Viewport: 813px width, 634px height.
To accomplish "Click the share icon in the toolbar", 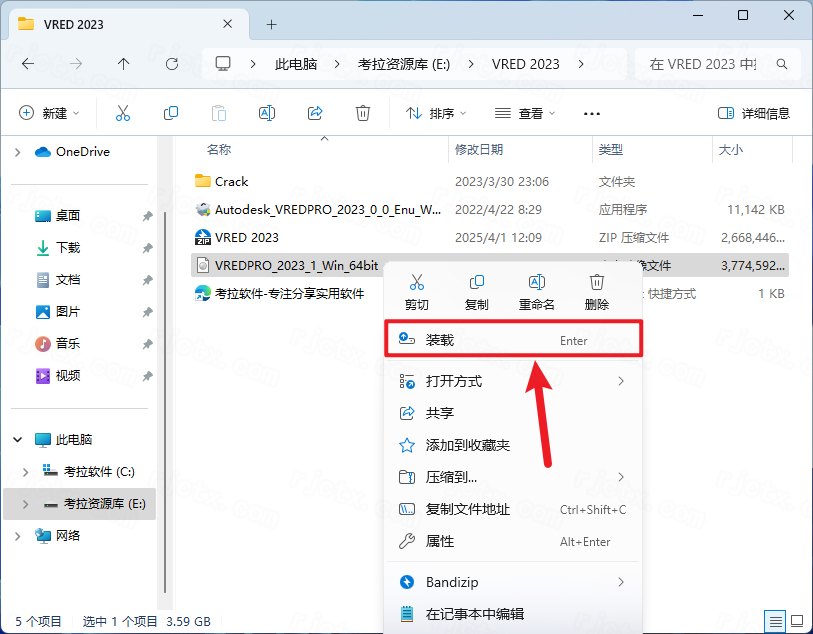I will (x=315, y=113).
